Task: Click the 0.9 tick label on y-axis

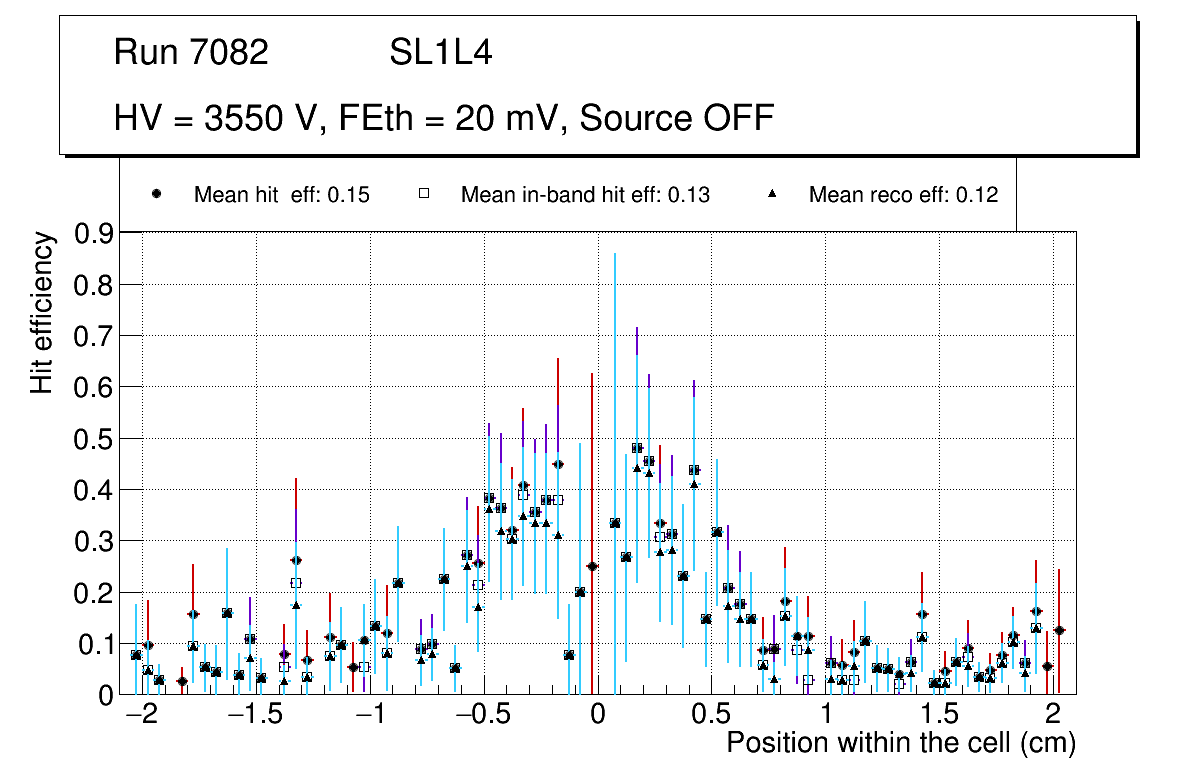Action: click(95, 233)
